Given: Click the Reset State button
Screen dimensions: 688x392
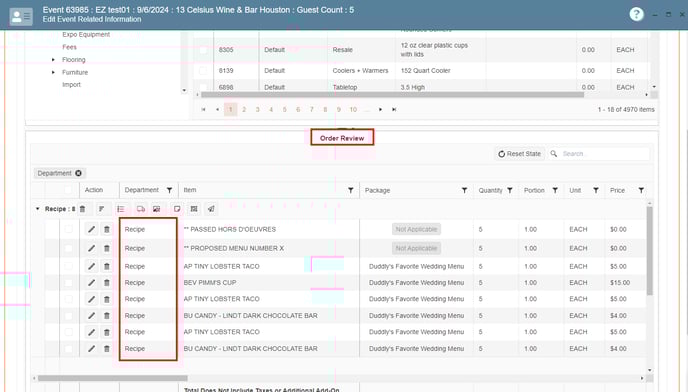Looking at the screenshot, I should [x=520, y=154].
